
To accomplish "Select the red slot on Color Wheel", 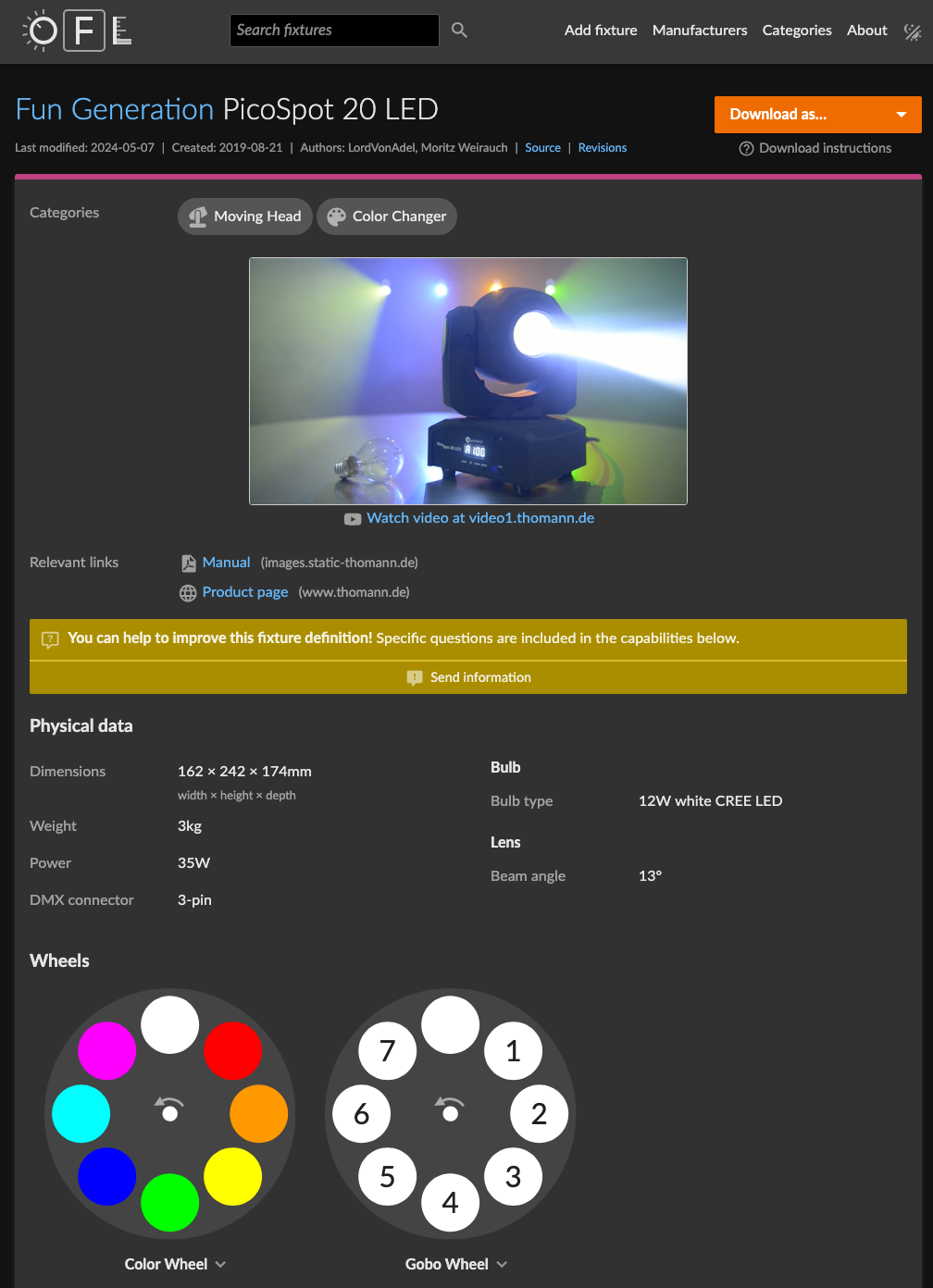I will tap(232, 1051).
